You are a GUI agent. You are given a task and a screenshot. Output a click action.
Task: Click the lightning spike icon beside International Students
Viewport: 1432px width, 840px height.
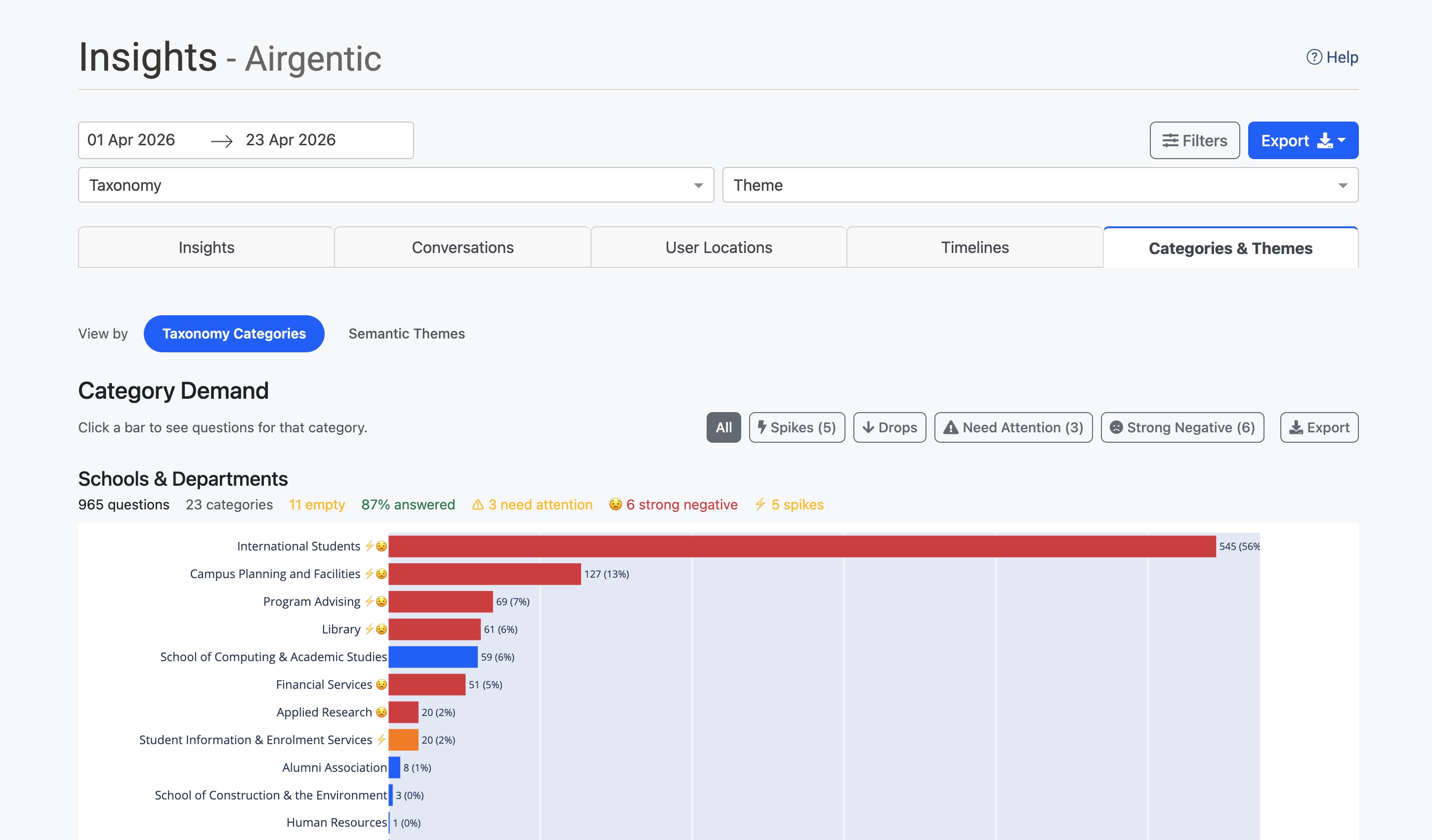click(x=370, y=546)
